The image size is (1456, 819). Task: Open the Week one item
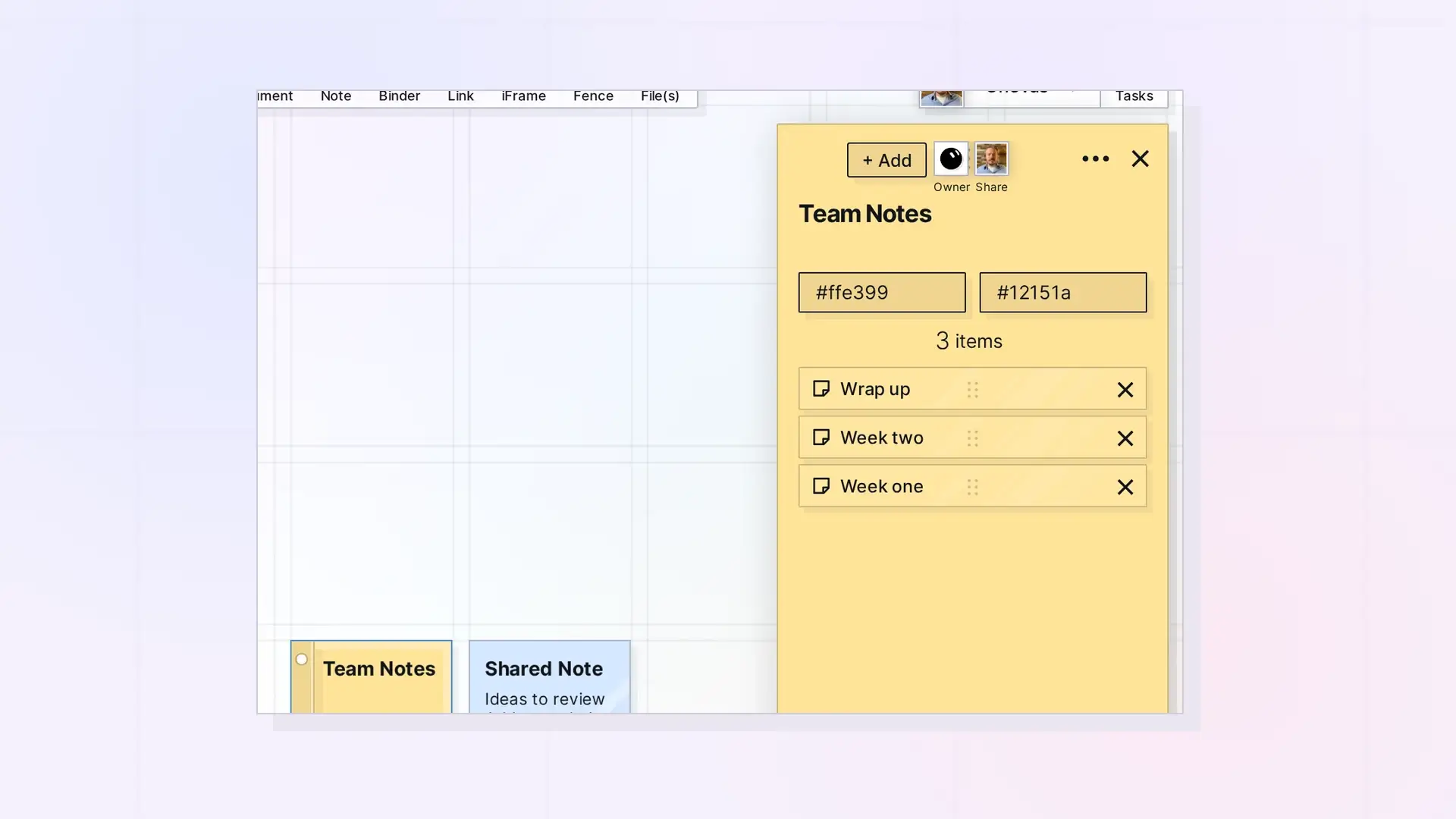tap(972, 485)
